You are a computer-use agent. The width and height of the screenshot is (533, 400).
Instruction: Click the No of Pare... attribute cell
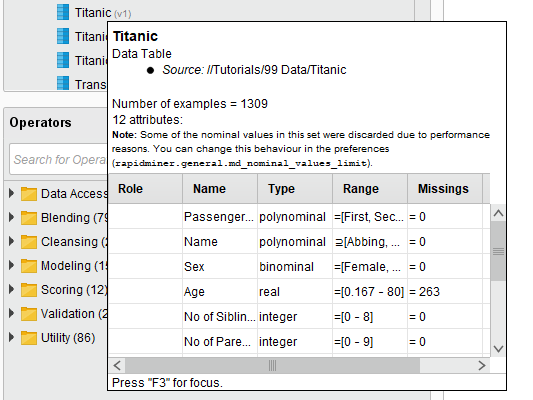[x=220, y=342]
